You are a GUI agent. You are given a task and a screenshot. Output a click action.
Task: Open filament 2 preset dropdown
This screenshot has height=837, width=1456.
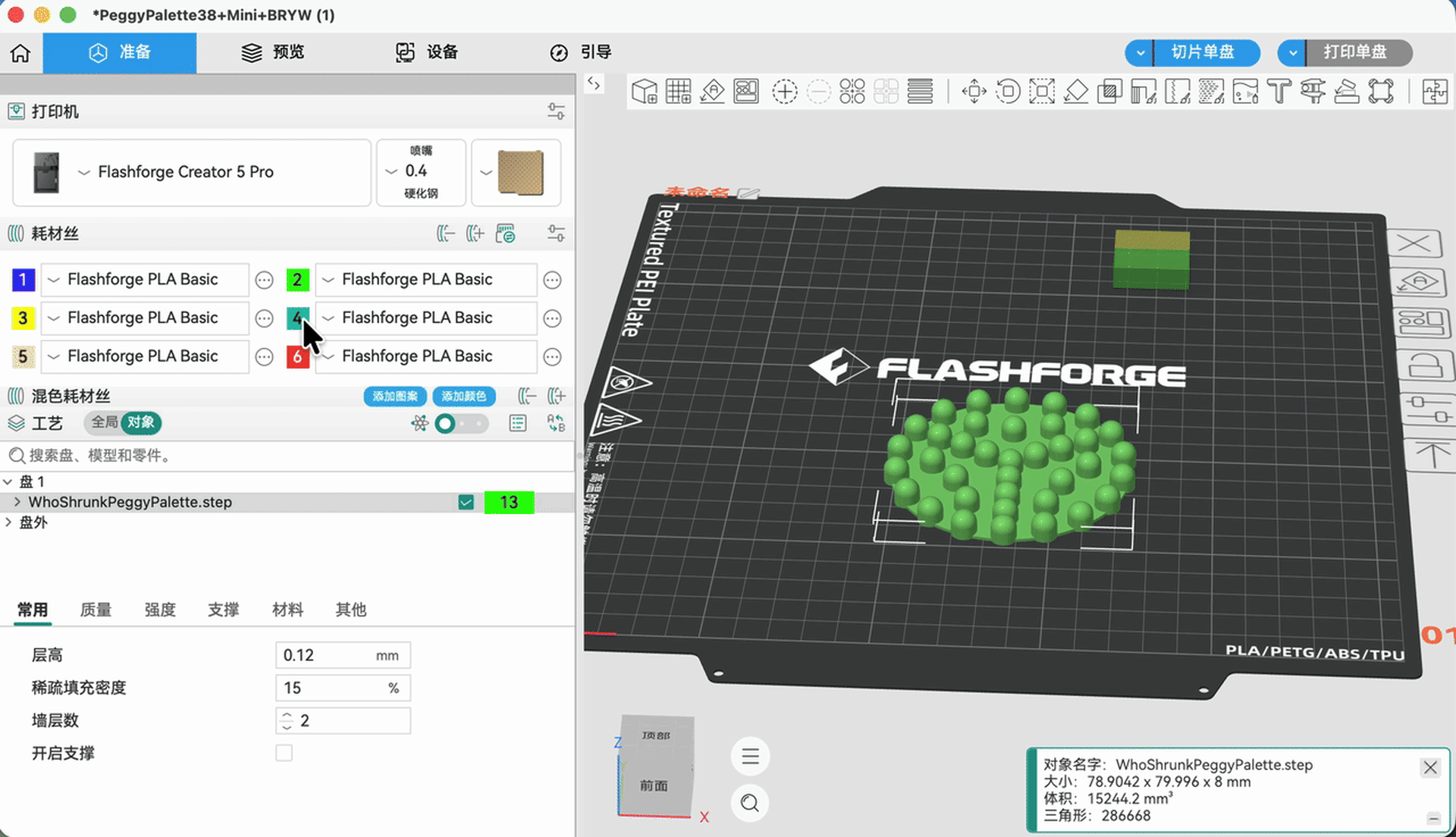coord(426,280)
